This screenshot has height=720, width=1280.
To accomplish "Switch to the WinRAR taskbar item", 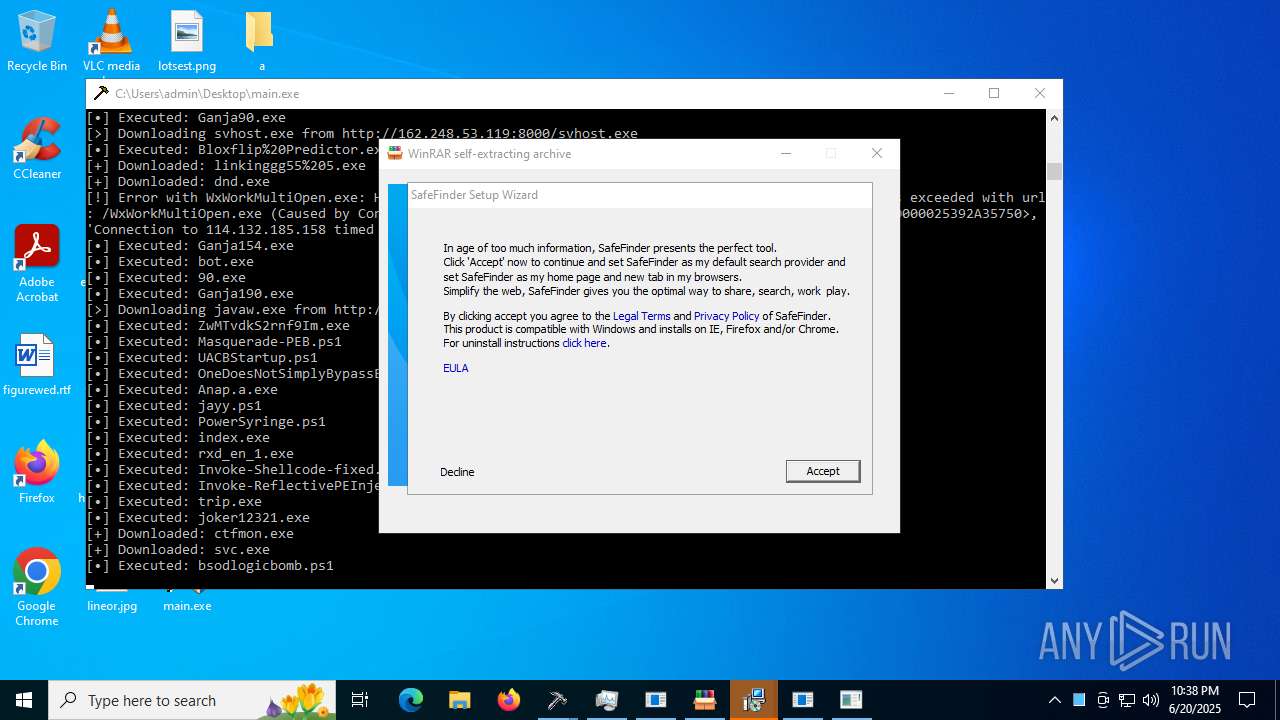I will pyautogui.click(x=705, y=700).
